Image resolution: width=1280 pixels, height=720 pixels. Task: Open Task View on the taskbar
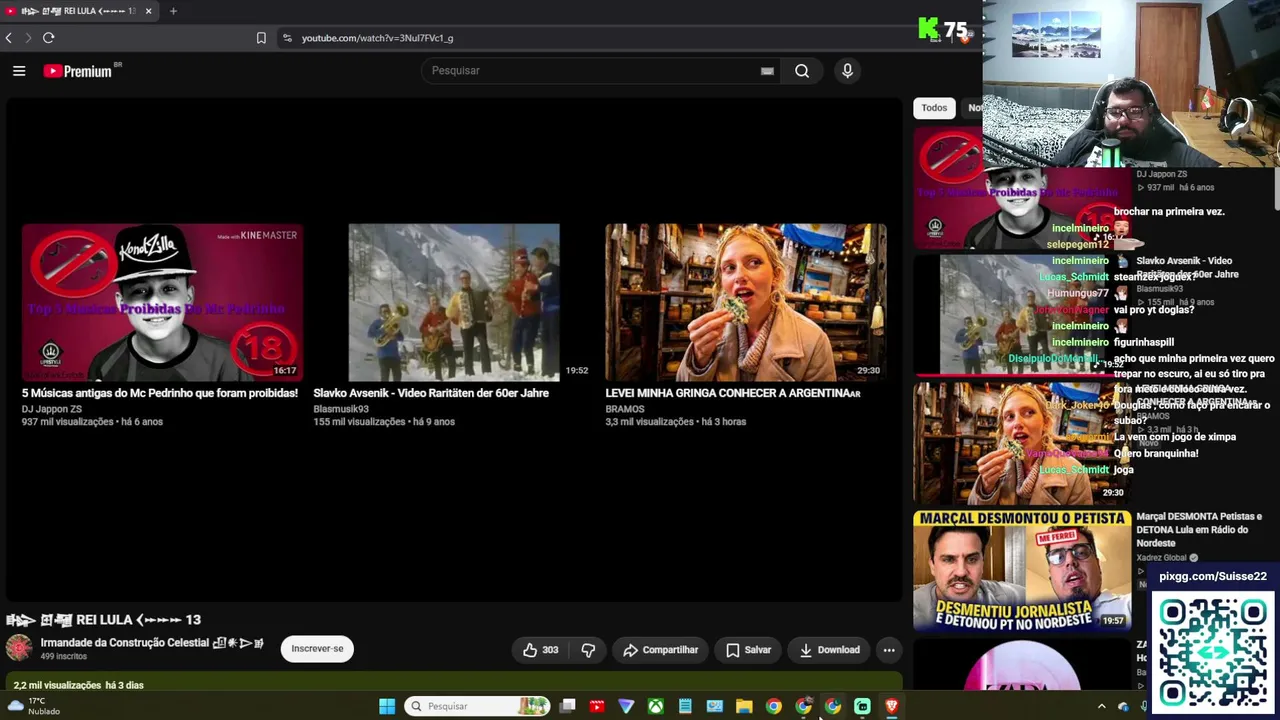coord(567,707)
